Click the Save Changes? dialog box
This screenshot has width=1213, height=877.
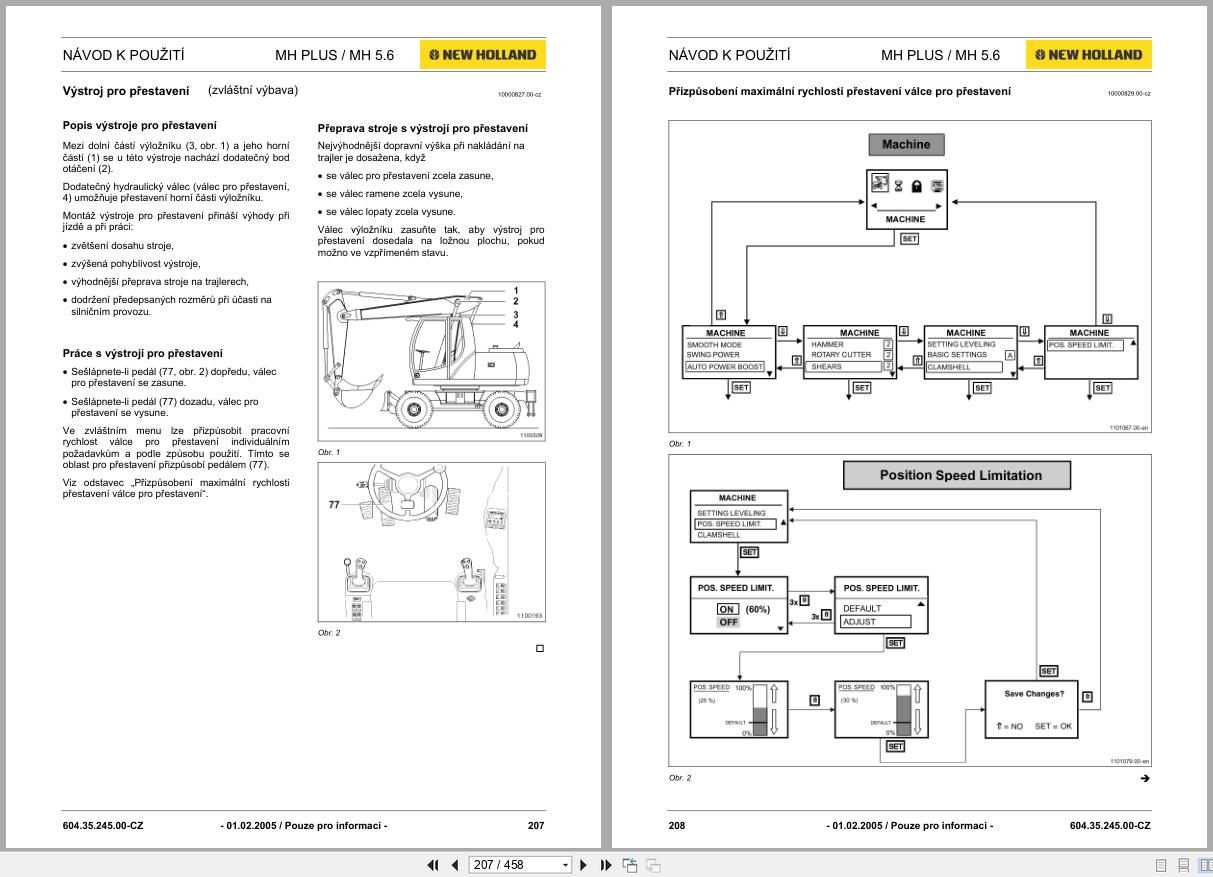pos(1033,710)
